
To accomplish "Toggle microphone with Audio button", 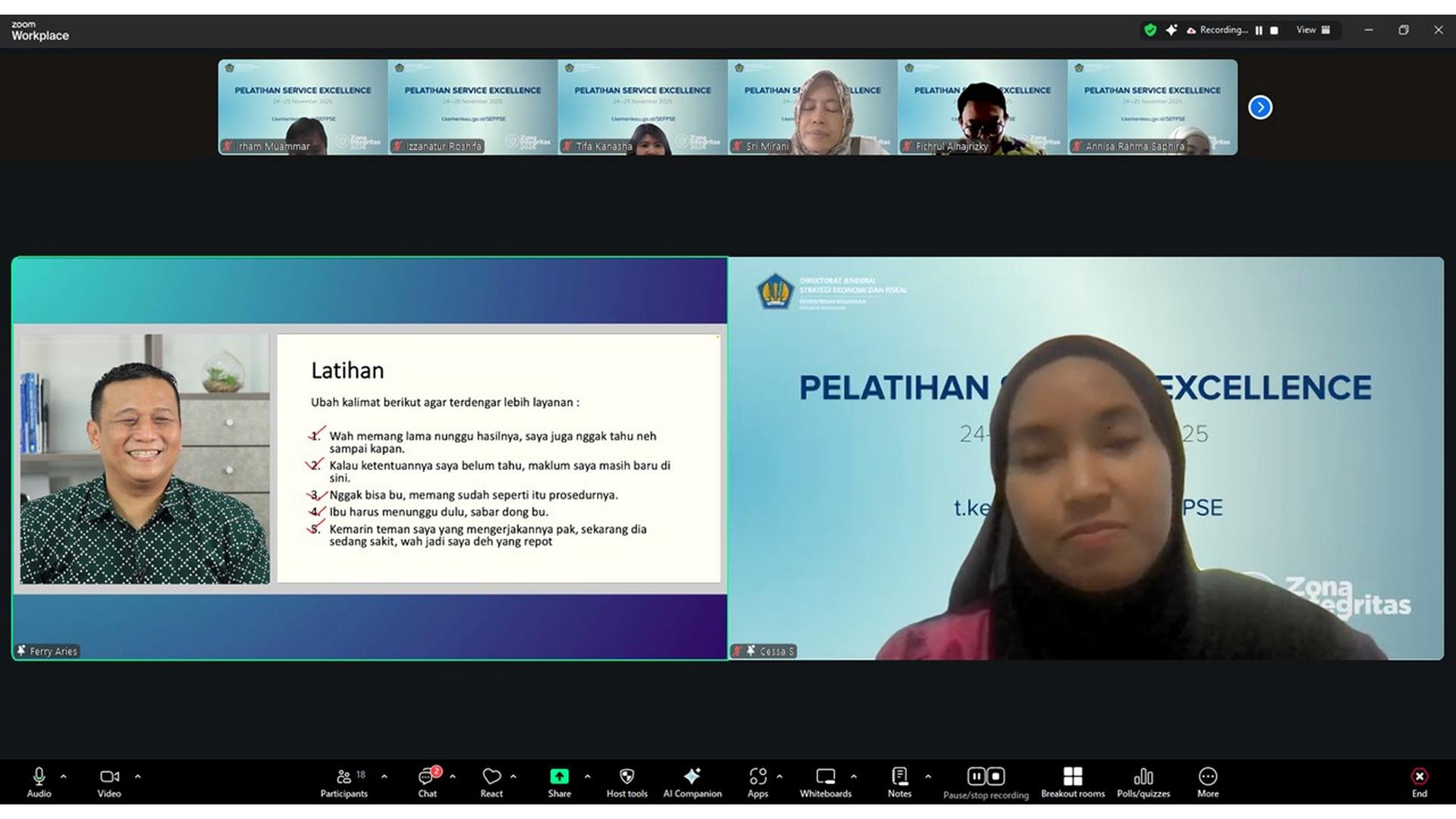I will tap(39, 782).
